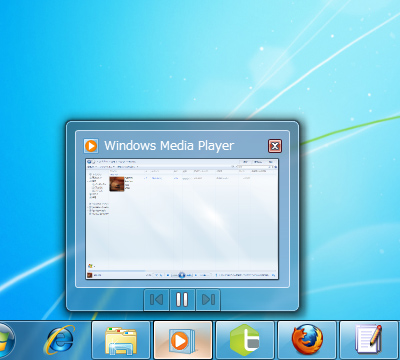Click Windows Media Player taskbar button

[x=183, y=340]
